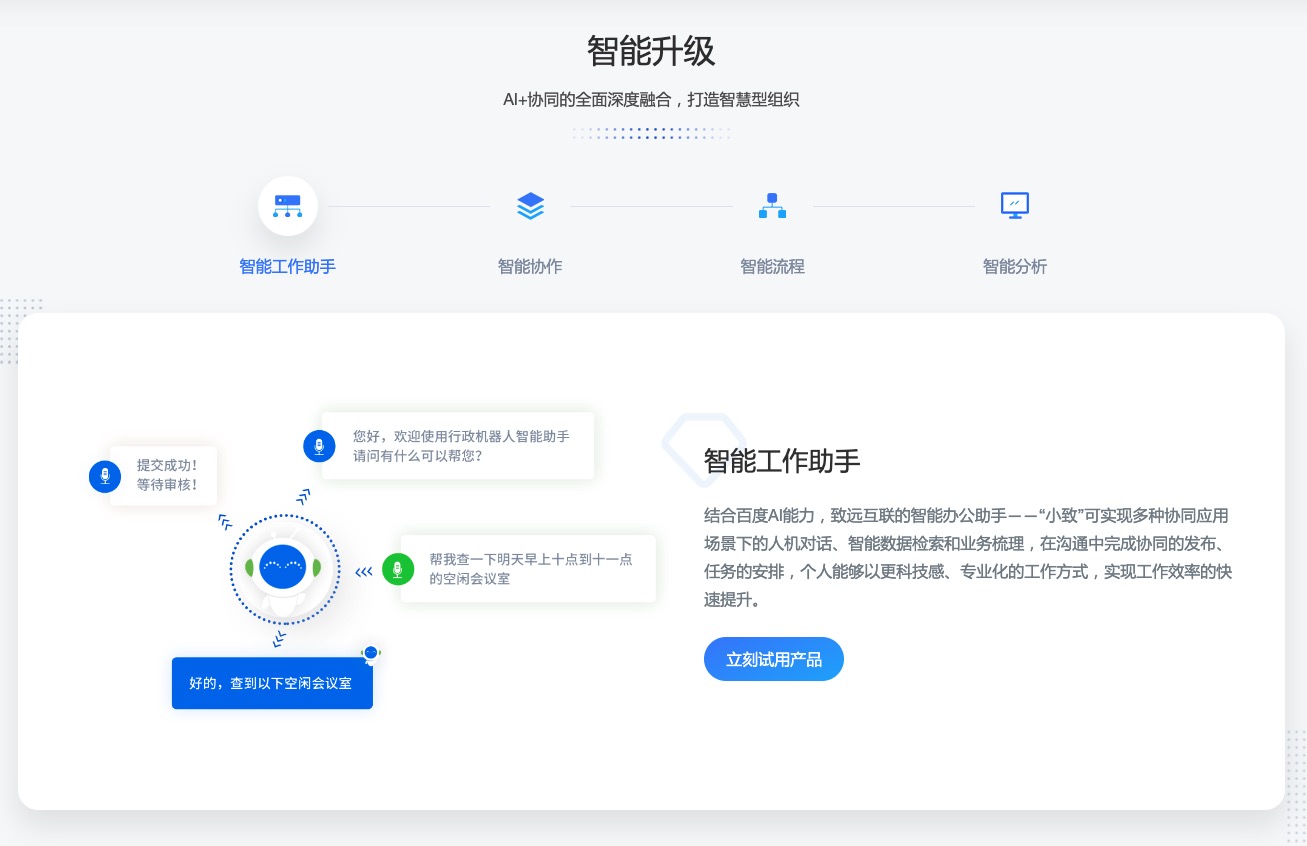Image resolution: width=1307 pixels, height=846 pixels.
Task: Select the 智能协作 layers icon
Action: click(530, 206)
